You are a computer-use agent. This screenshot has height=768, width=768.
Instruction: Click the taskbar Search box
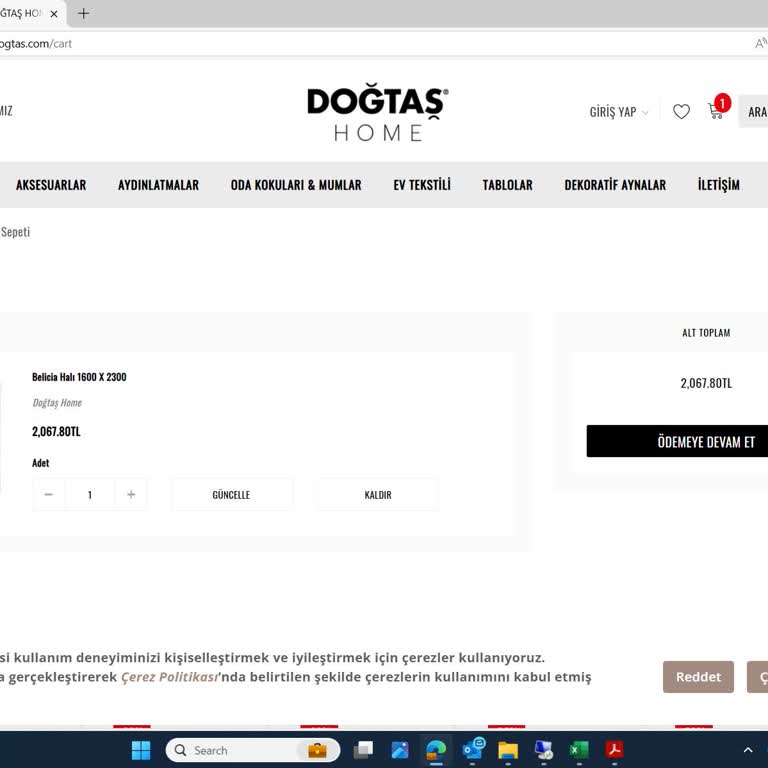pyautogui.click(x=253, y=750)
